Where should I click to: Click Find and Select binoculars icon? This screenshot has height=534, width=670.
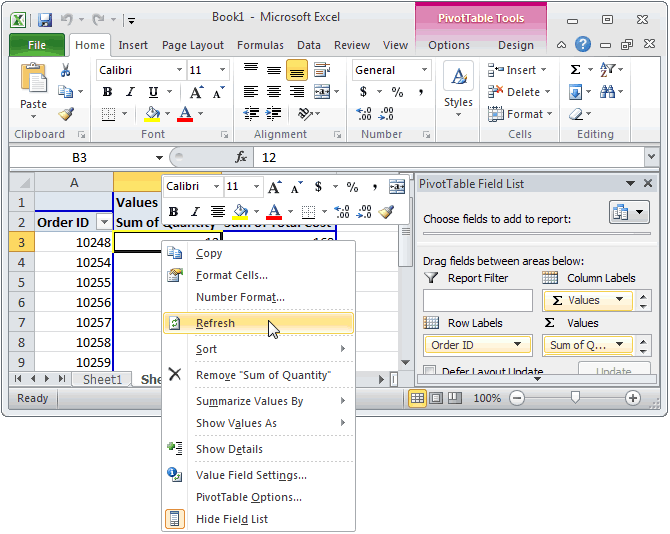pyautogui.click(x=607, y=91)
